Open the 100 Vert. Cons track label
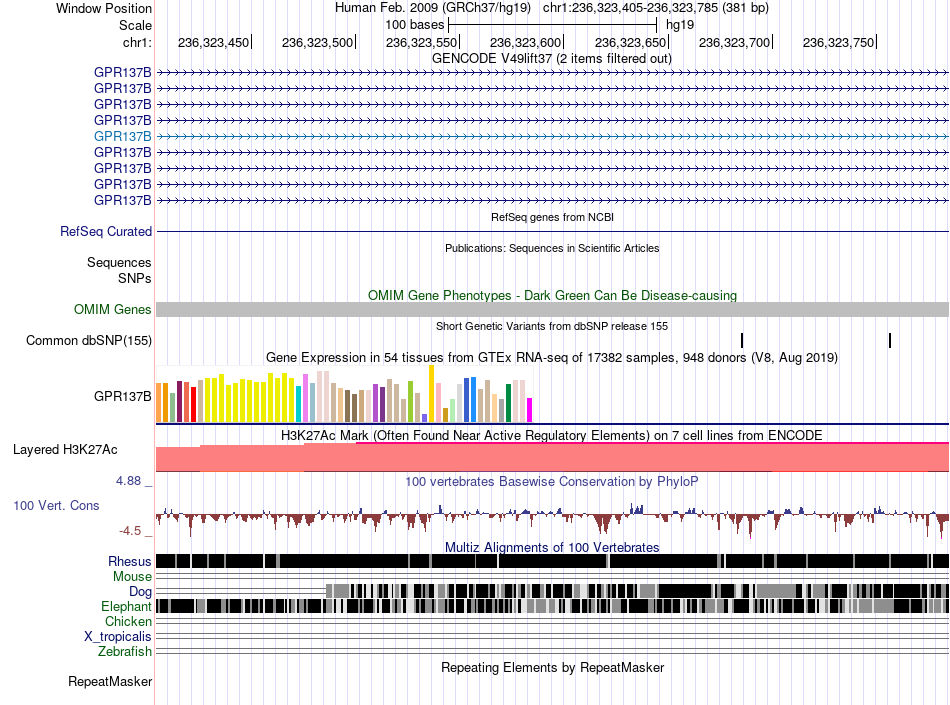This screenshot has height=705, width=950. pos(56,505)
